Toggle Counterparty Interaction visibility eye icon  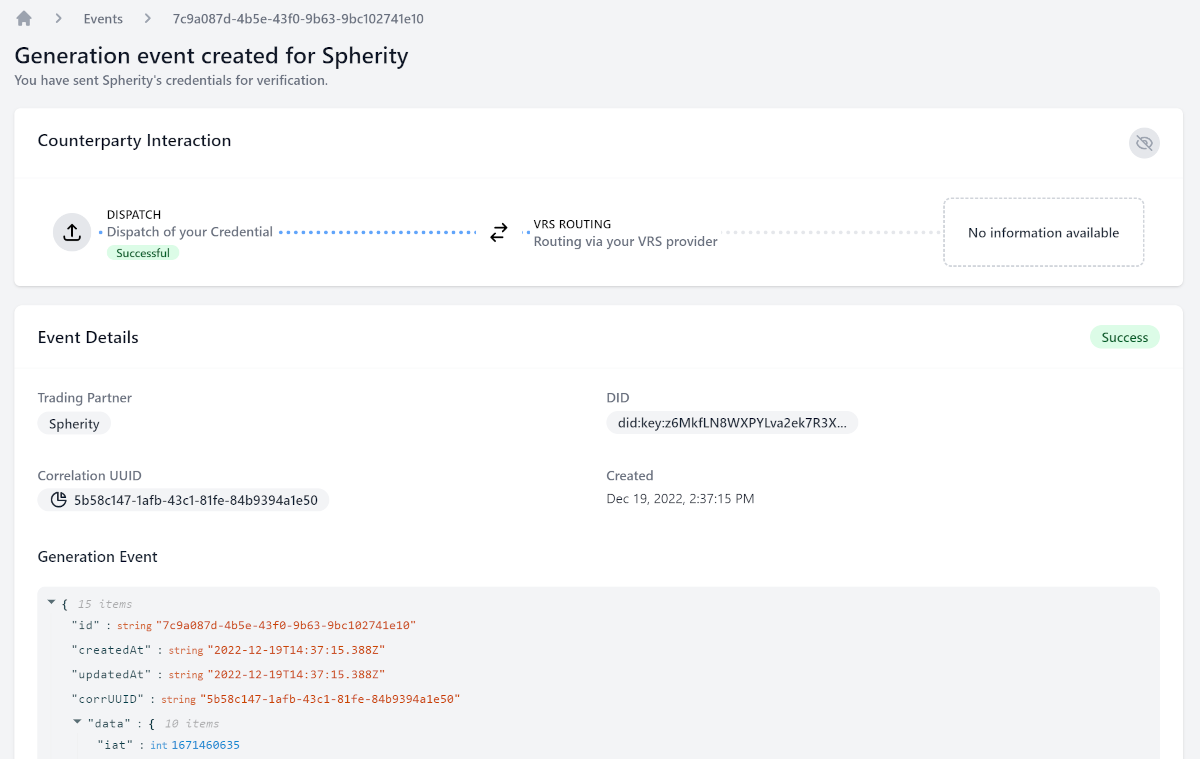(1144, 143)
